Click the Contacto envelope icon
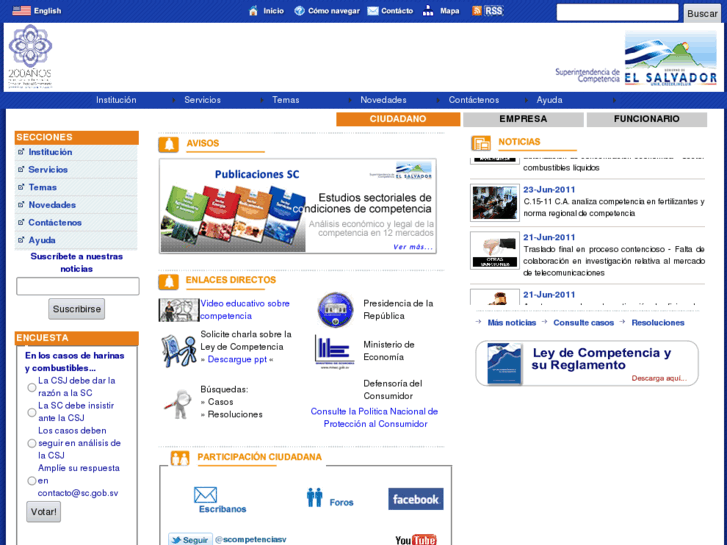This screenshot has width=727, height=545. (373, 11)
